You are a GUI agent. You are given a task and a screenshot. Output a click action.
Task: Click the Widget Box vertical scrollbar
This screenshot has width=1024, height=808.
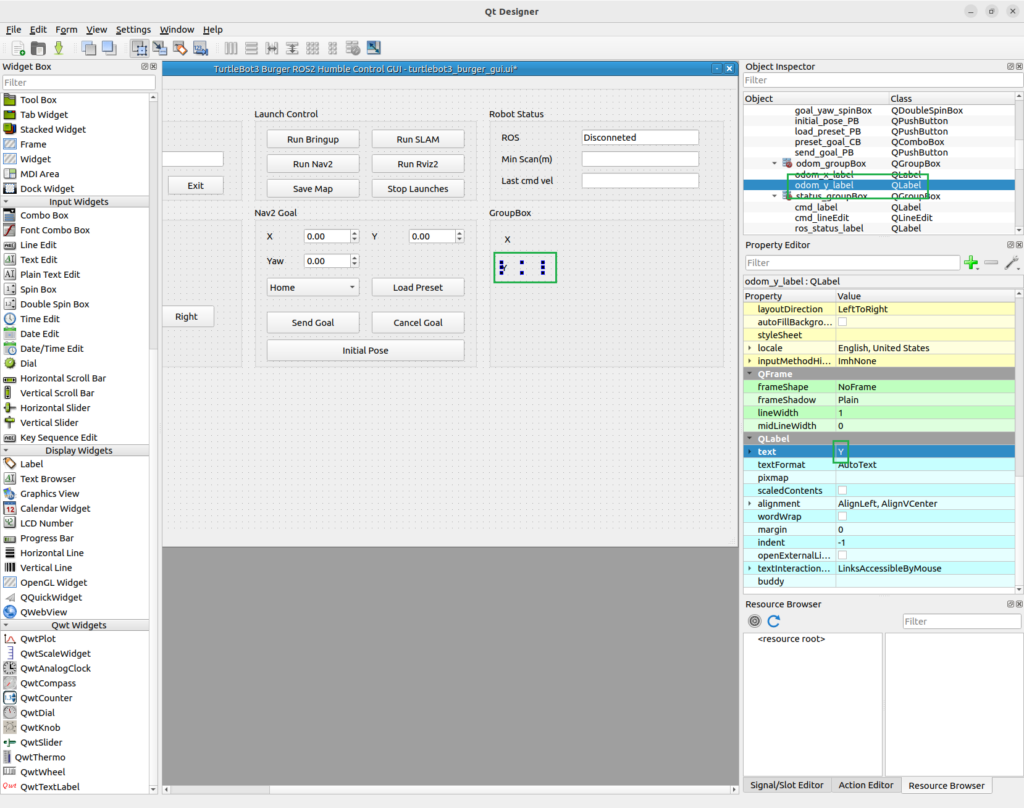point(153,443)
